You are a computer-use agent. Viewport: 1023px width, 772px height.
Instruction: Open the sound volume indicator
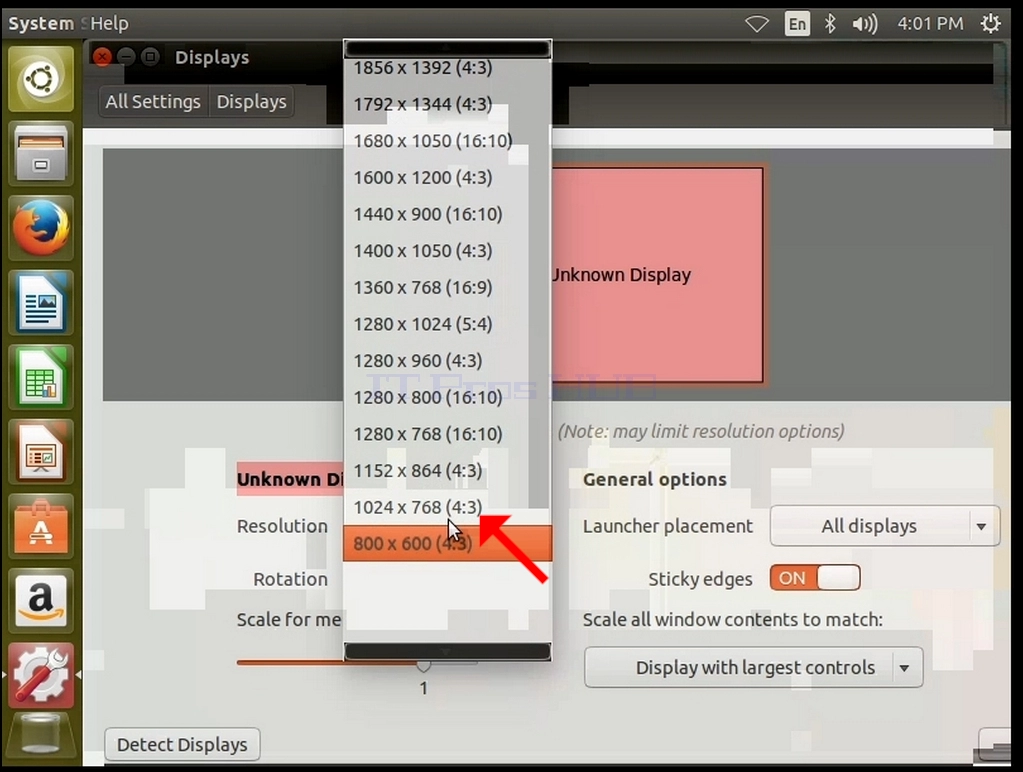click(x=864, y=24)
